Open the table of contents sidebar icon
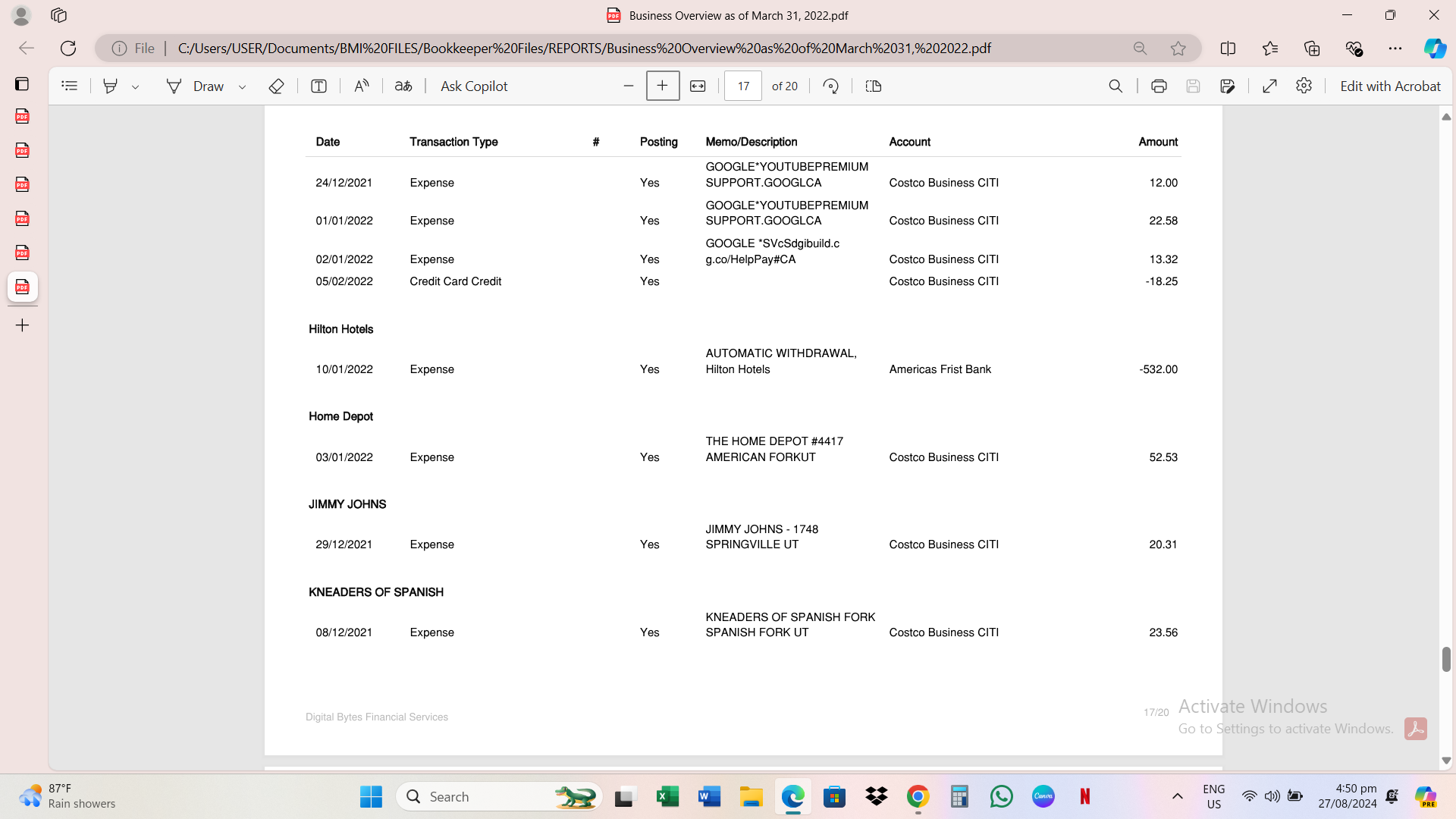The height and width of the screenshot is (819, 1456). click(x=70, y=86)
